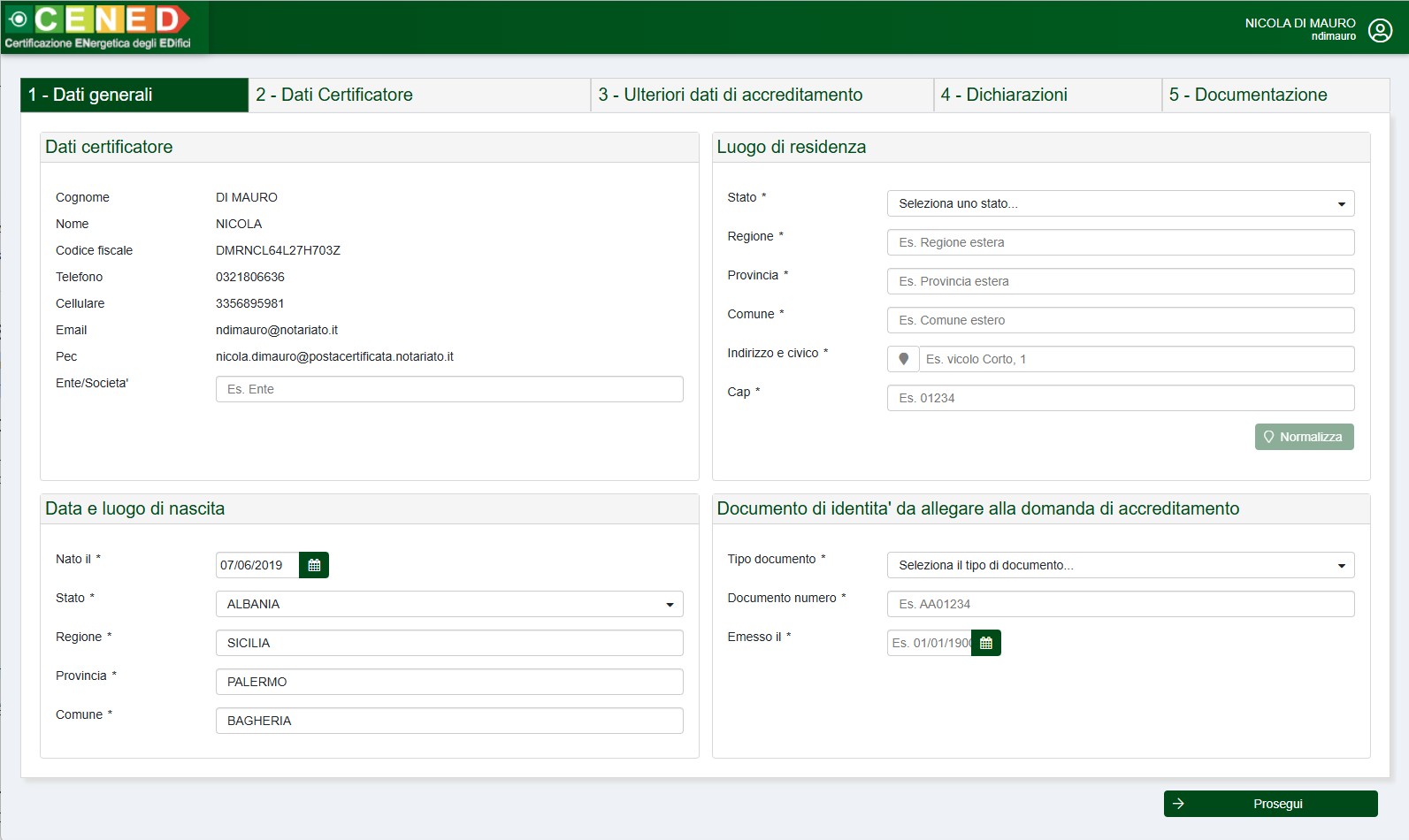Focus the residence Regione field
Screen dimensions: 1409x840
click(1121, 242)
